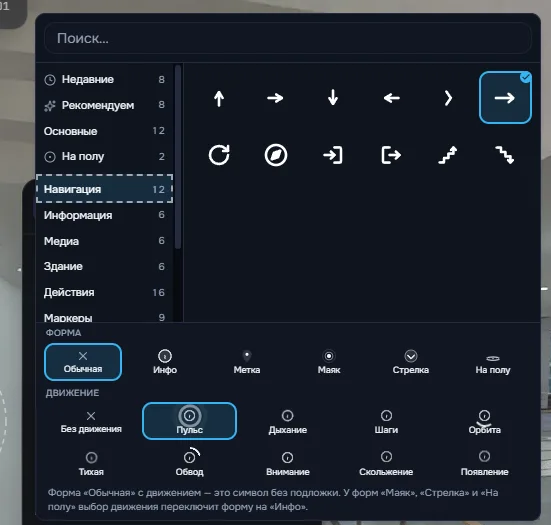Image resolution: width=551 pixels, height=525 pixels.
Task: Choose the stairs going down icon
Action: click(x=505, y=155)
